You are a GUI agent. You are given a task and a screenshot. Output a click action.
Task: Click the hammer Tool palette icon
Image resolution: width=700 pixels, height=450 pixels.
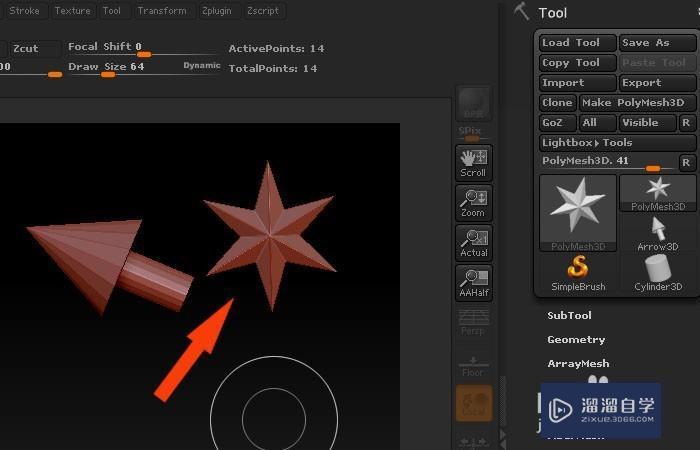coord(521,11)
